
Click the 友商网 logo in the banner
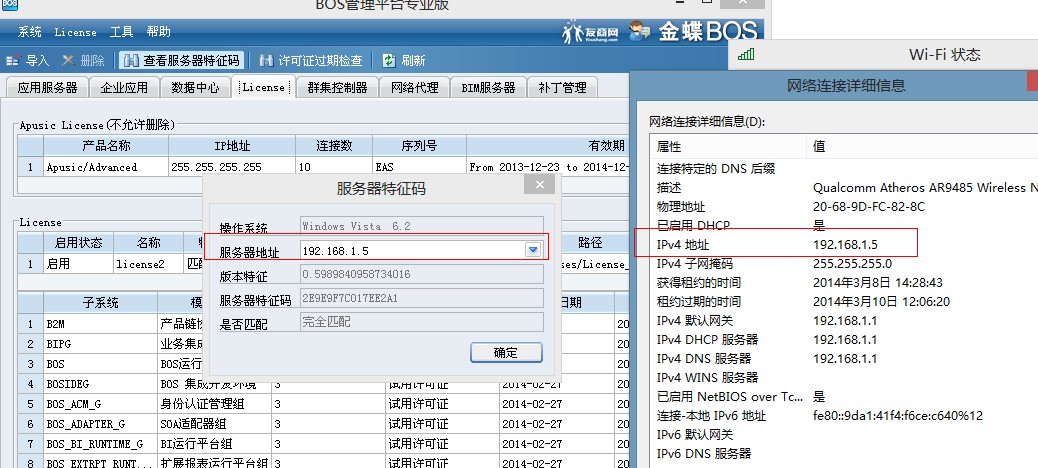(590, 32)
